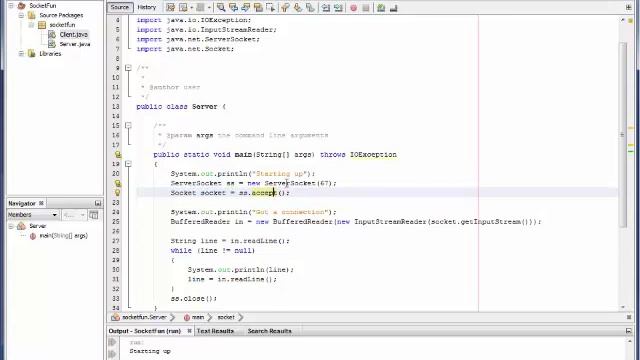
Task: Click hint bulb beside main method line
Action: tap(118, 154)
